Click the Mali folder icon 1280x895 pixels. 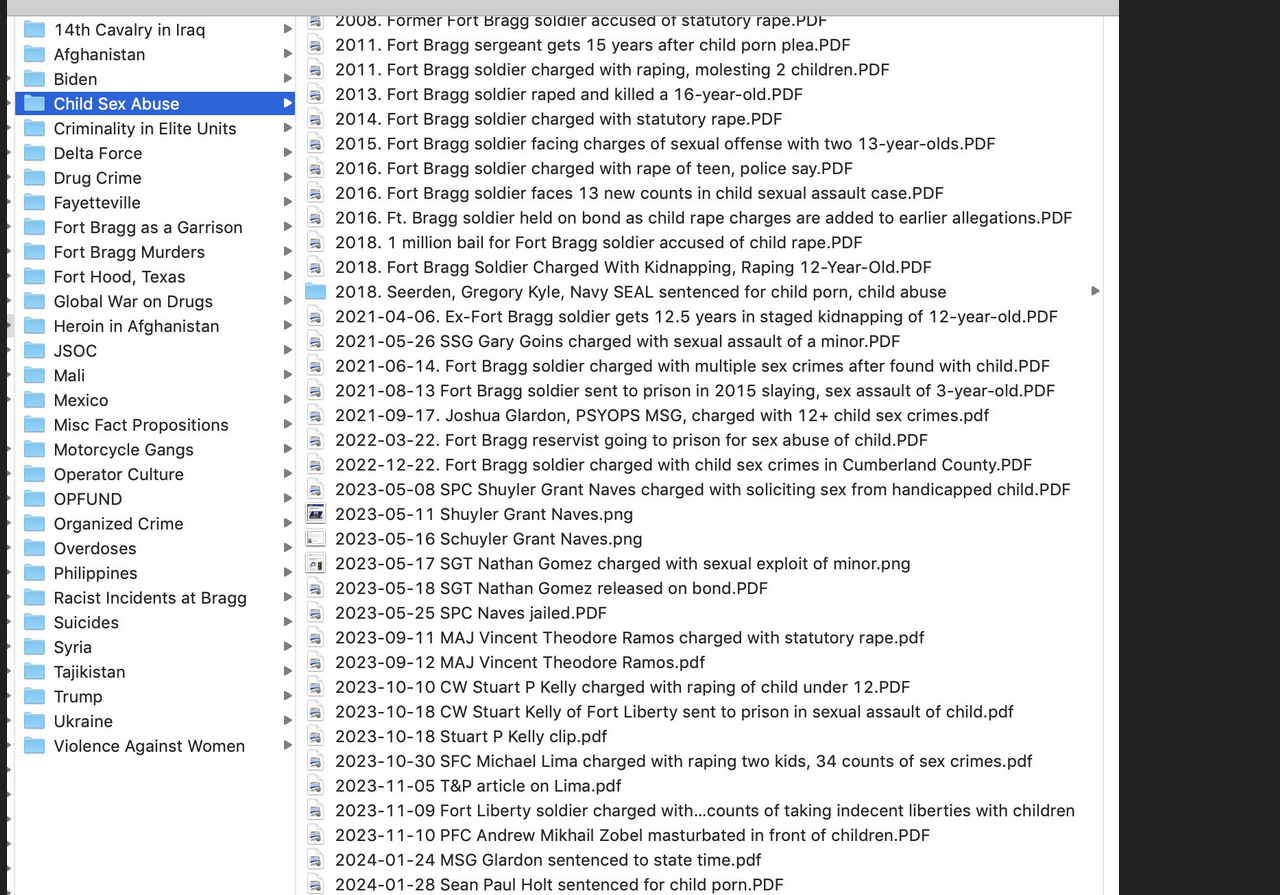35,375
